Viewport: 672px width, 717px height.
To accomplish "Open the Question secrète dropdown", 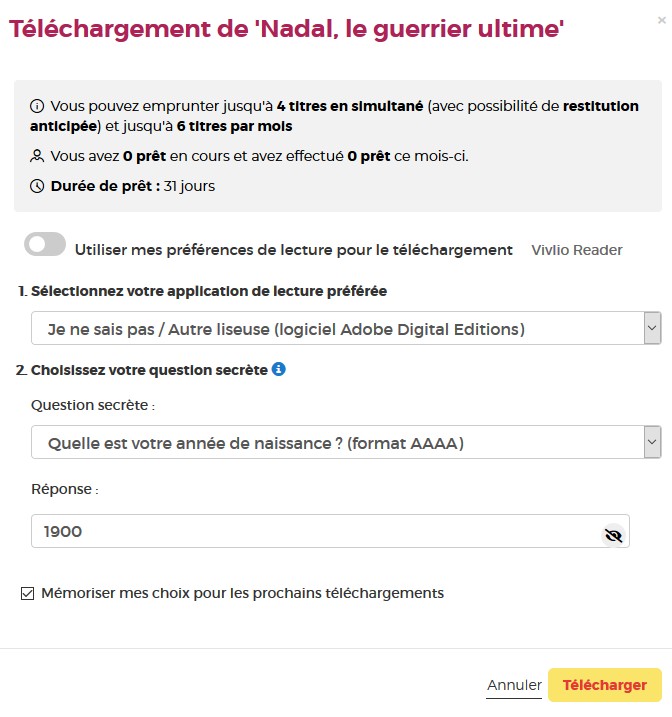I will pos(346,442).
